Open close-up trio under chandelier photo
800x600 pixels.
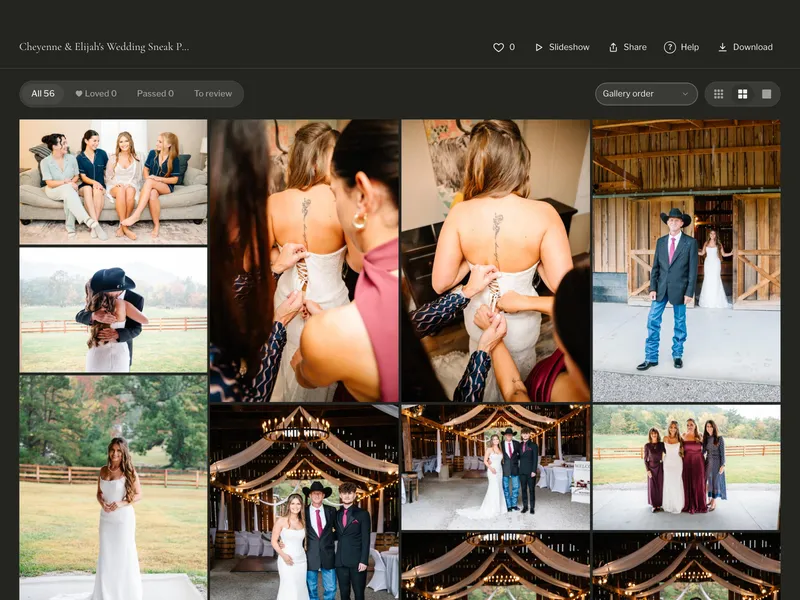click(304, 503)
